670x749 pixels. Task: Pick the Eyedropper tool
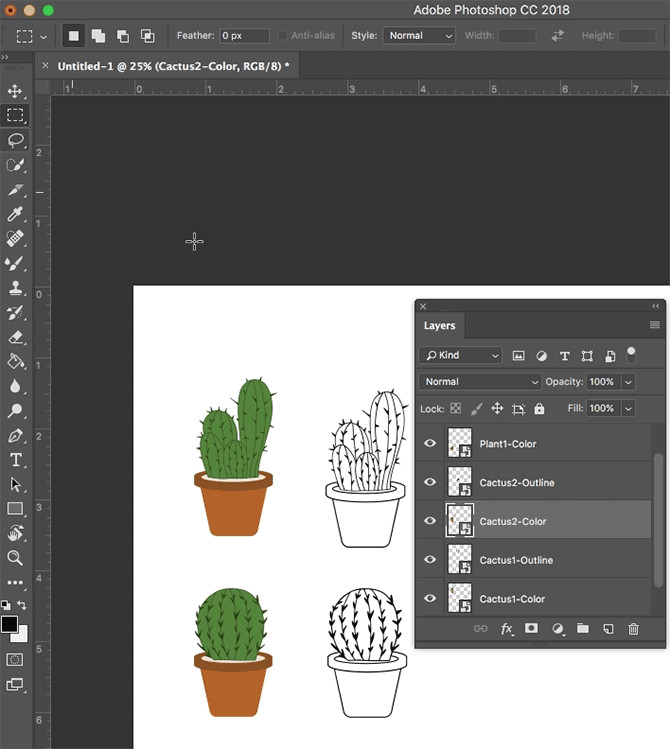coord(15,214)
